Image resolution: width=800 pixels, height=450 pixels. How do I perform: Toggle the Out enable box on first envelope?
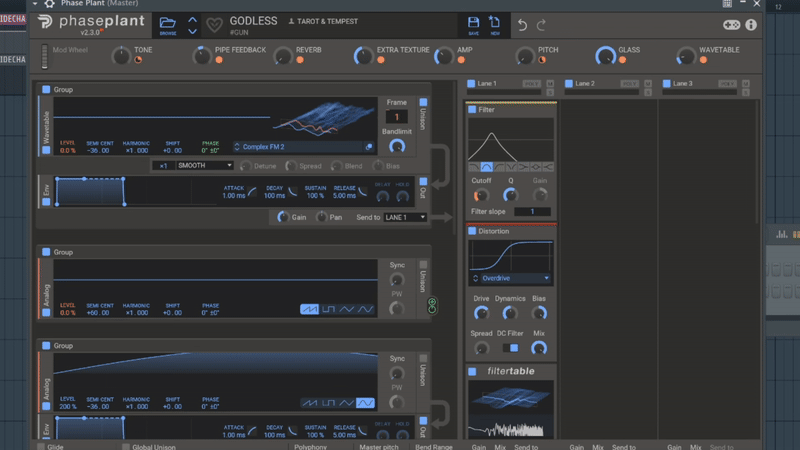click(423, 181)
